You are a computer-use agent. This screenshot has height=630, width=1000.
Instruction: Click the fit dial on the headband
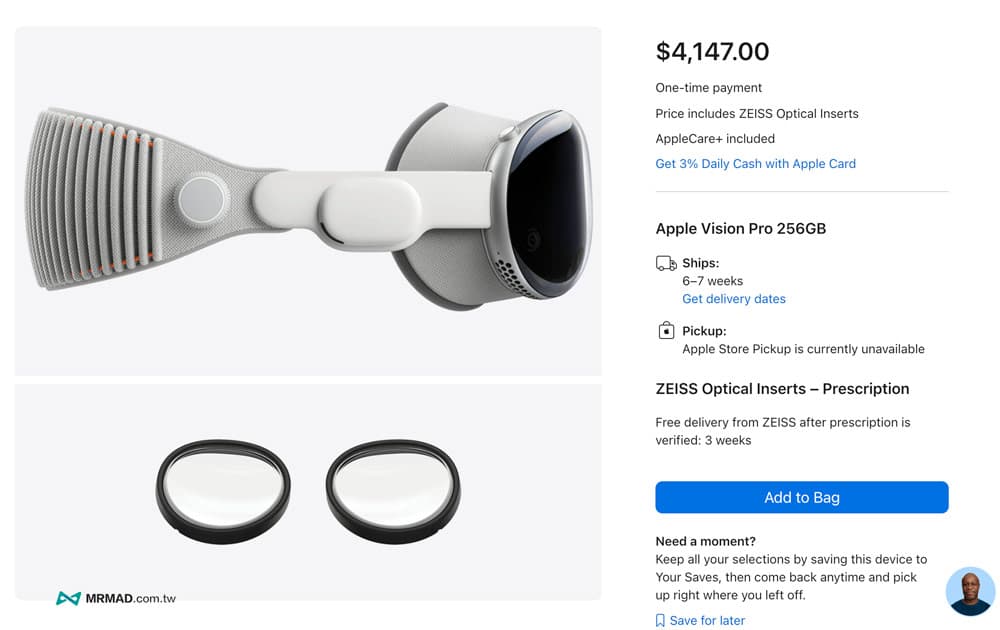click(x=202, y=198)
